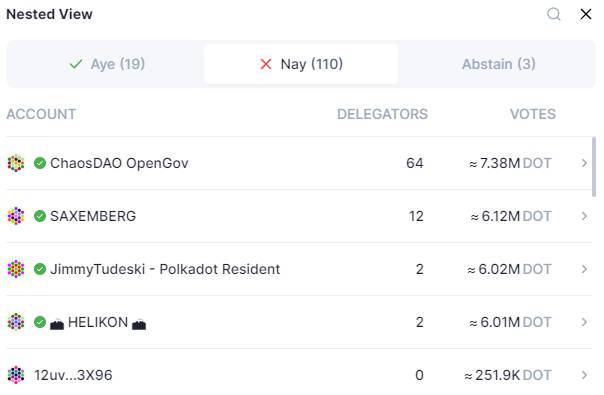604x395 pixels.
Task: Select the Nay (110) tab
Action: pyautogui.click(x=301, y=64)
